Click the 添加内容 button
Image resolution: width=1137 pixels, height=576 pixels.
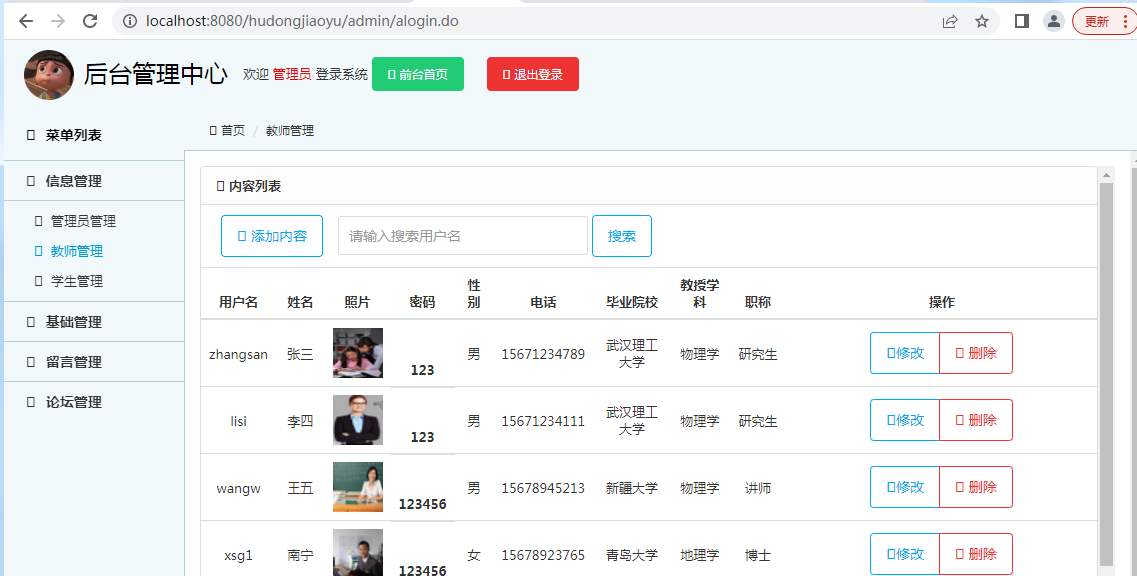coord(272,236)
